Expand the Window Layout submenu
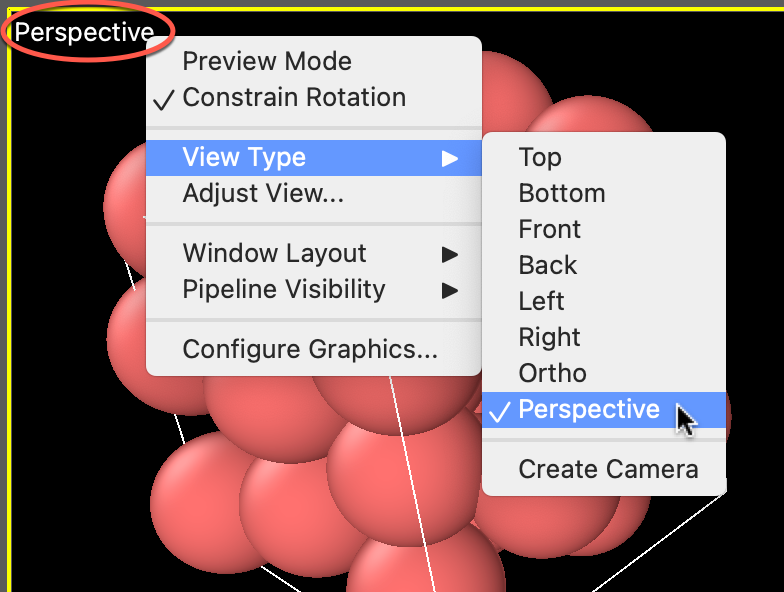Viewport: 784px width, 592px height. (x=274, y=253)
